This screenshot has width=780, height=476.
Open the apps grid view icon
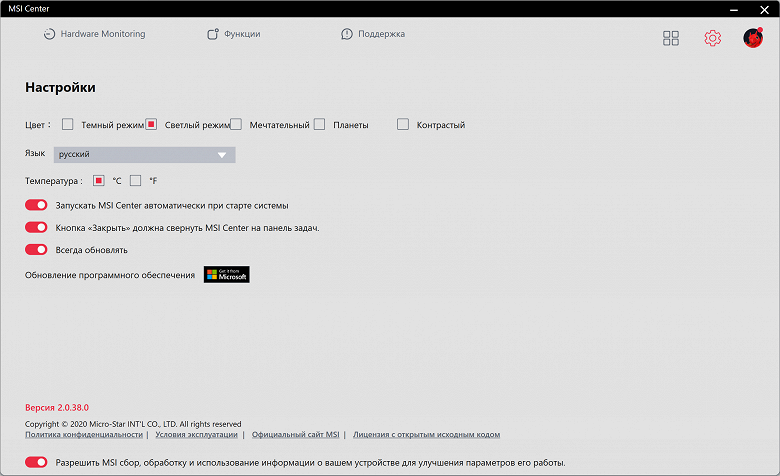click(x=671, y=38)
